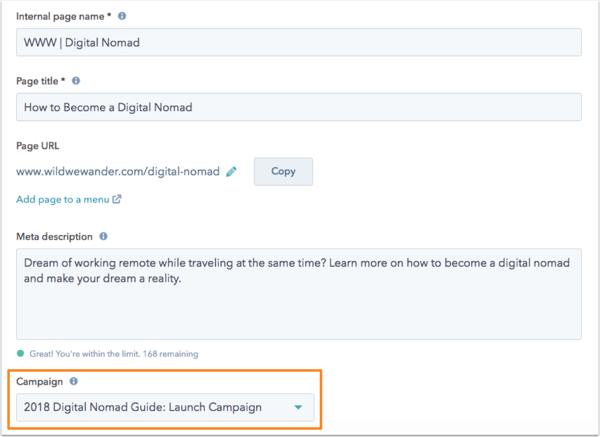Open info tooltip beside Page title
600x437 pixels.
76,81
